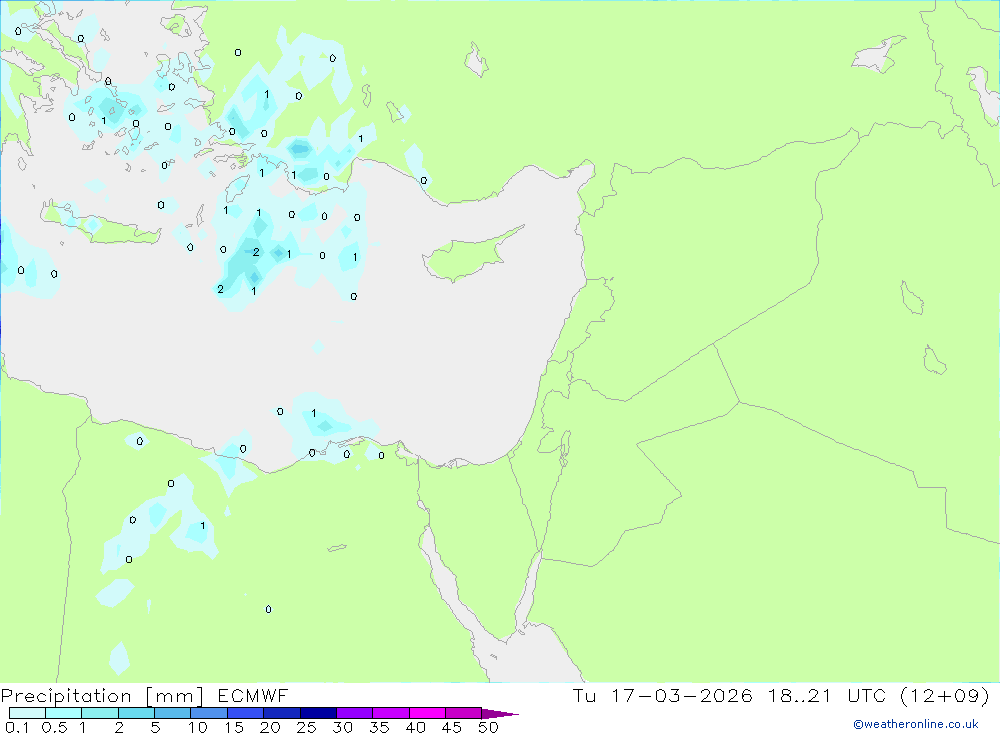This screenshot has height=733, width=1000.
Task: Click the 10–15 mm legend color swatch
Action: 209,713
